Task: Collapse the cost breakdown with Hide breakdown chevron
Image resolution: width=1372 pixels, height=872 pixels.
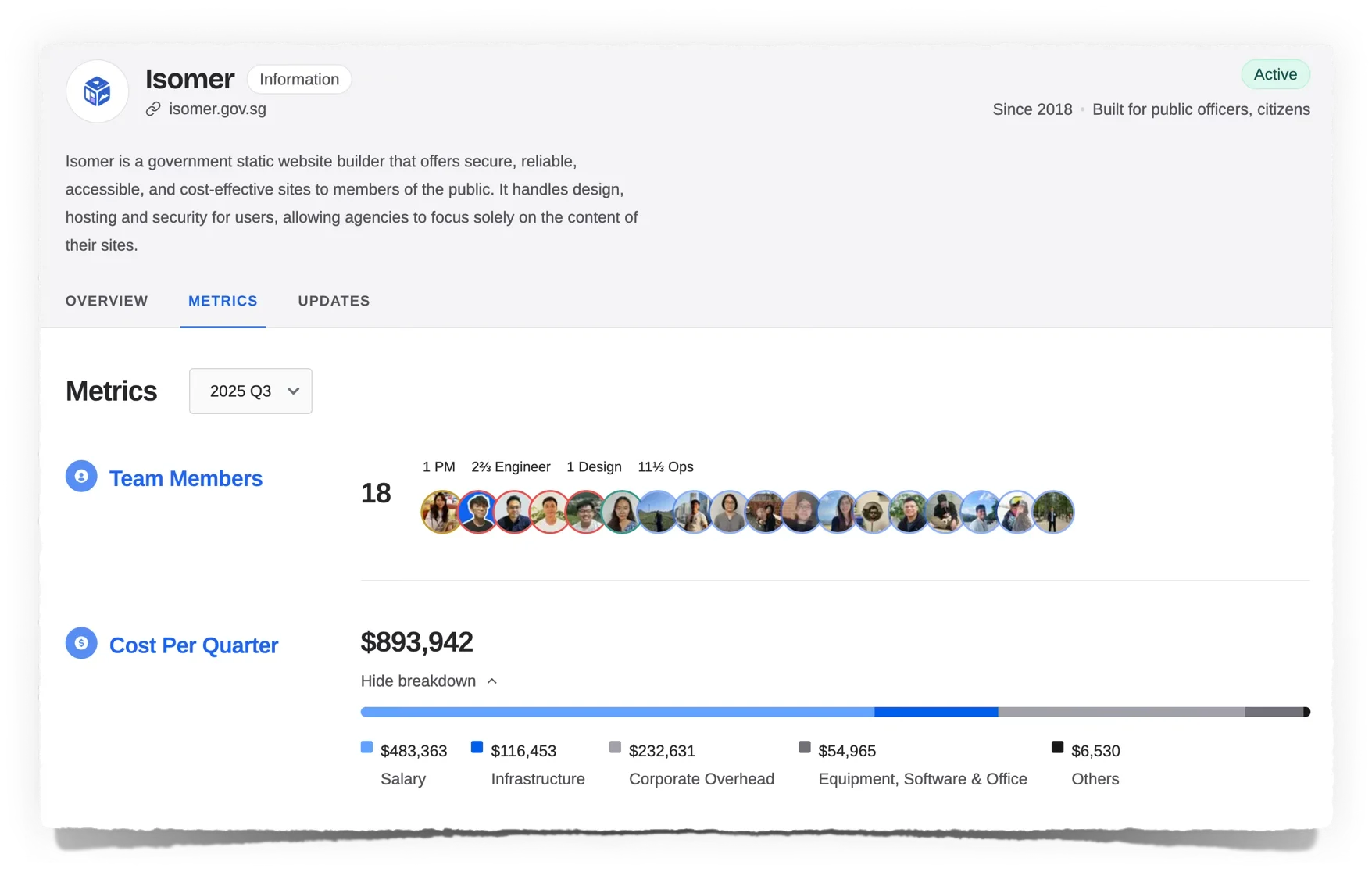Action: pos(491,681)
